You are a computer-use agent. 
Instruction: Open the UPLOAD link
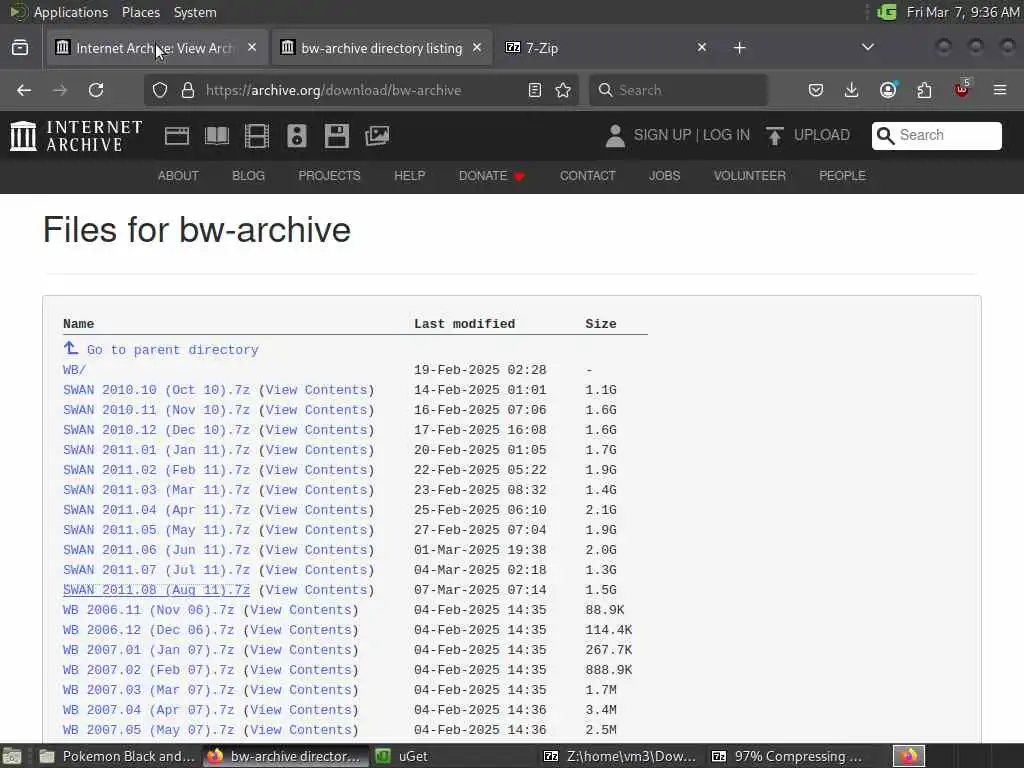(822, 135)
